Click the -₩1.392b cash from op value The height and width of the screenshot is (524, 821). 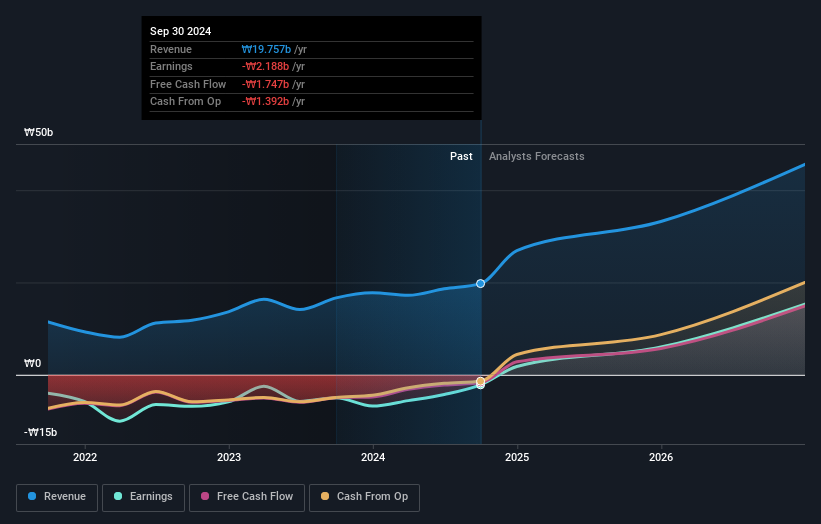[x=265, y=102]
